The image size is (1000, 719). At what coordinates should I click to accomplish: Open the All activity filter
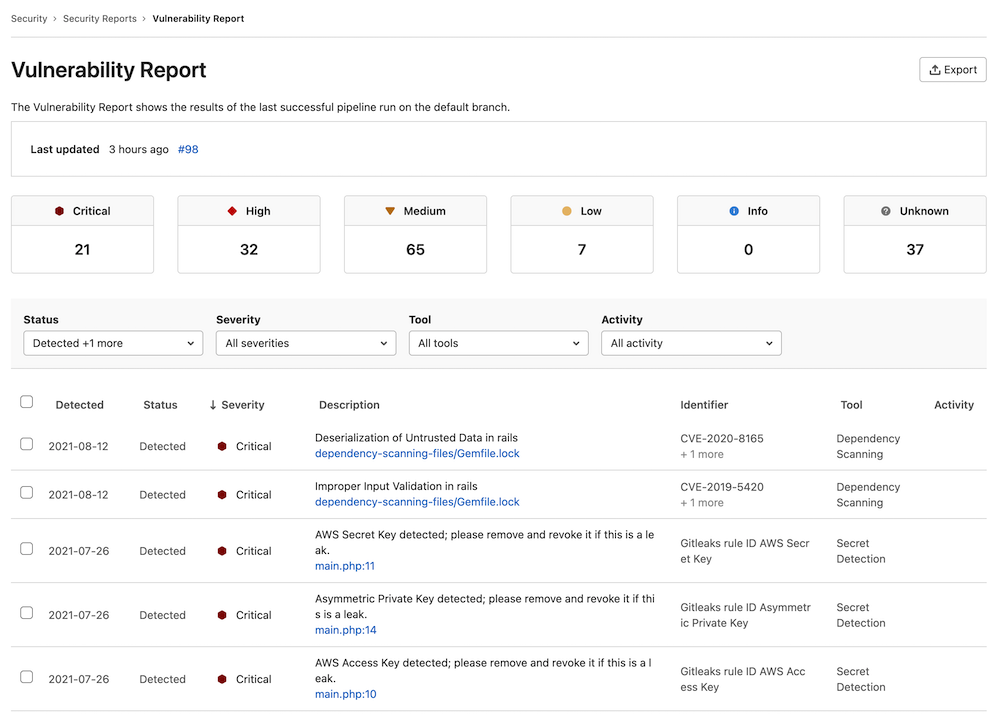tap(691, 342)
